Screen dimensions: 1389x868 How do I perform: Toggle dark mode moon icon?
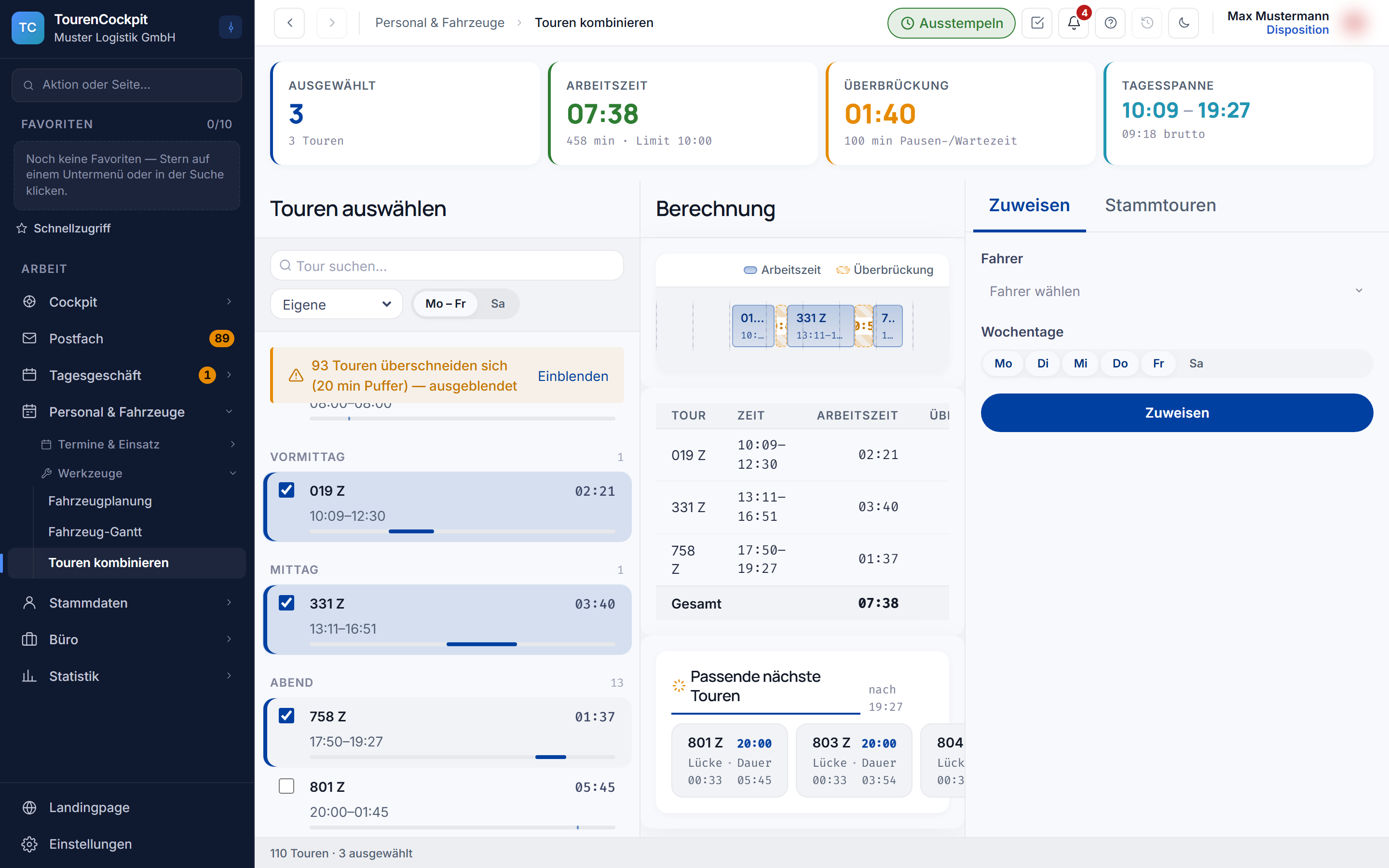click(1184, 23)
